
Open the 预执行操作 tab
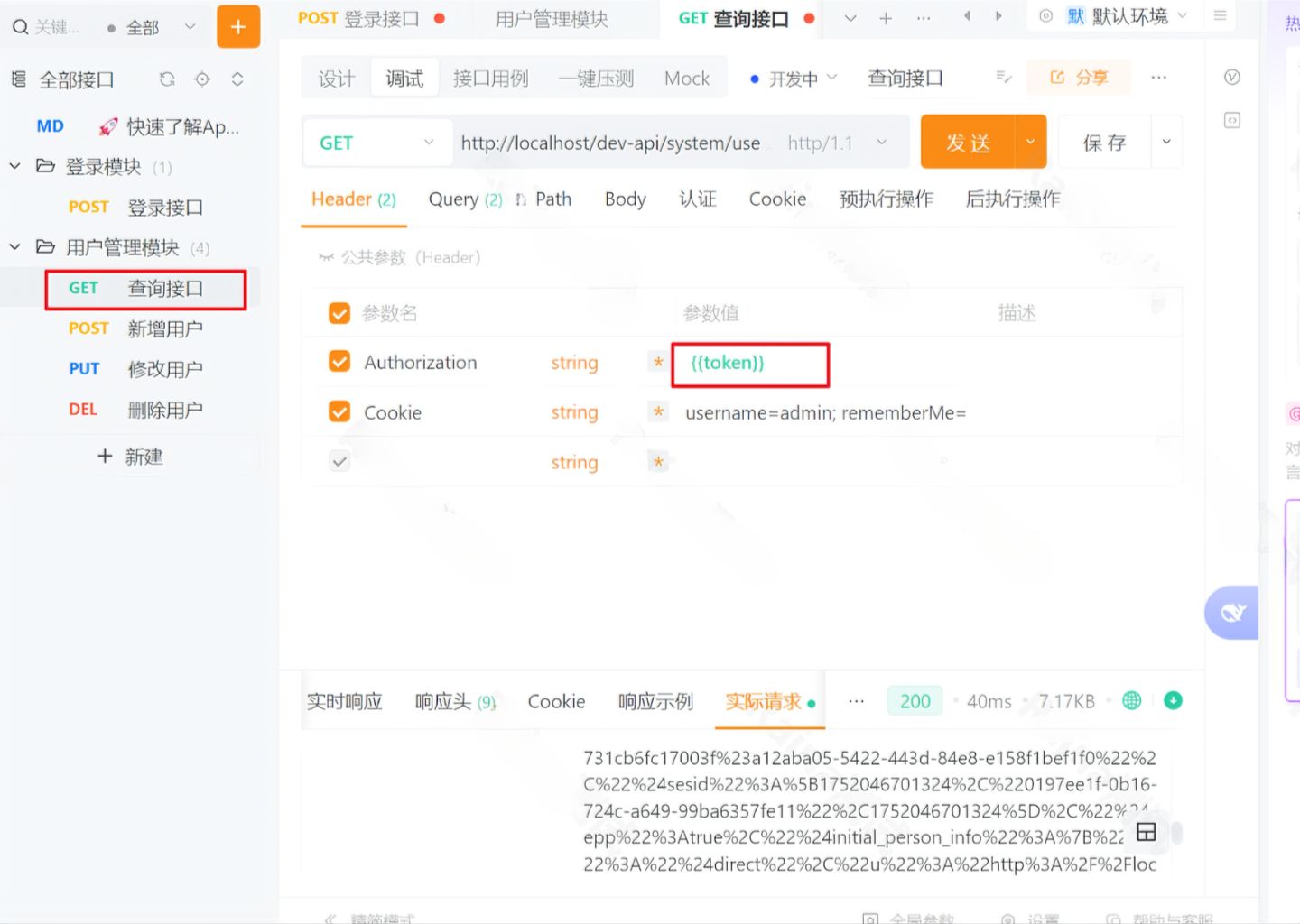[x=887, y=199]
